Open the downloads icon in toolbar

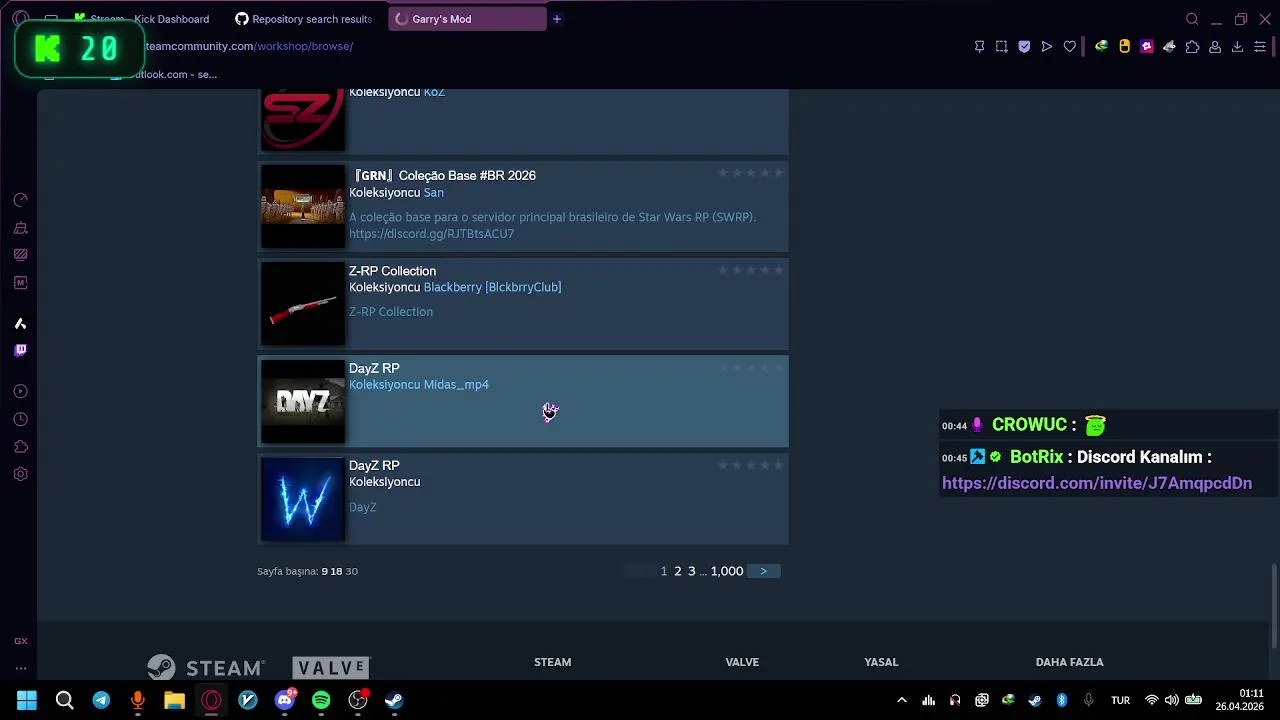tap(1237, 46)
